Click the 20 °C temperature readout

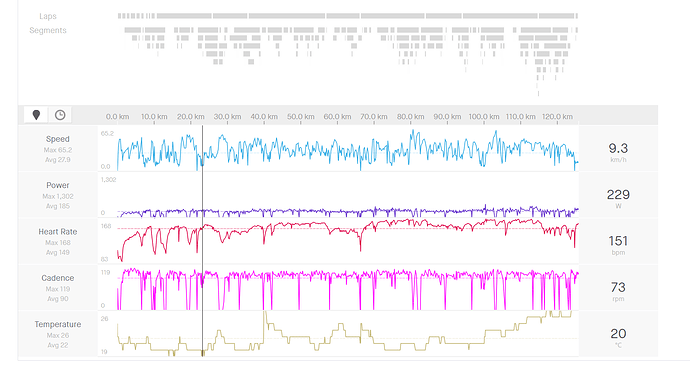(618, 337)
